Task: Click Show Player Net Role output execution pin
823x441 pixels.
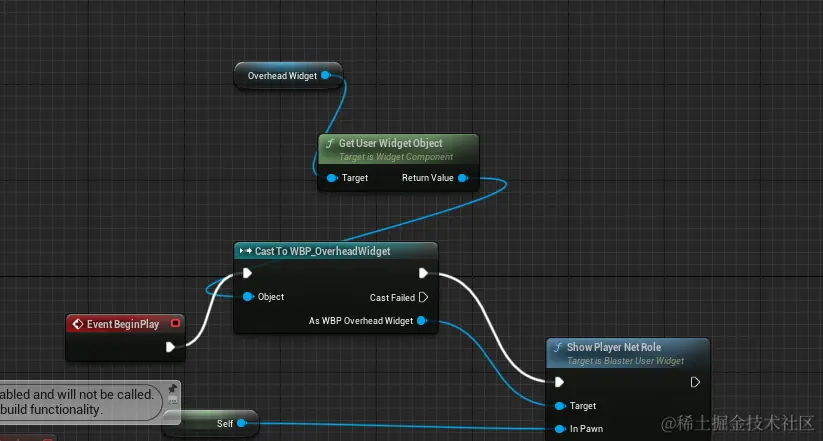Action: 695,382
